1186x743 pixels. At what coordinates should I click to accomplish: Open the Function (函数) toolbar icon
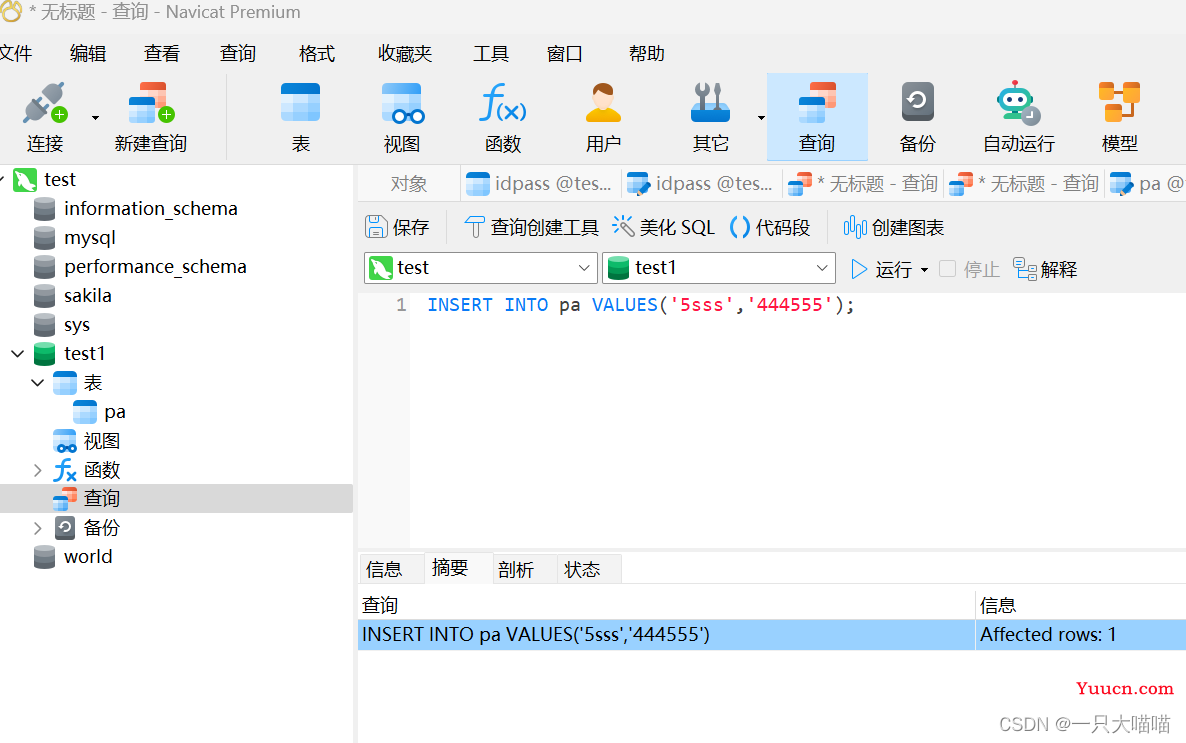point(503,103)
